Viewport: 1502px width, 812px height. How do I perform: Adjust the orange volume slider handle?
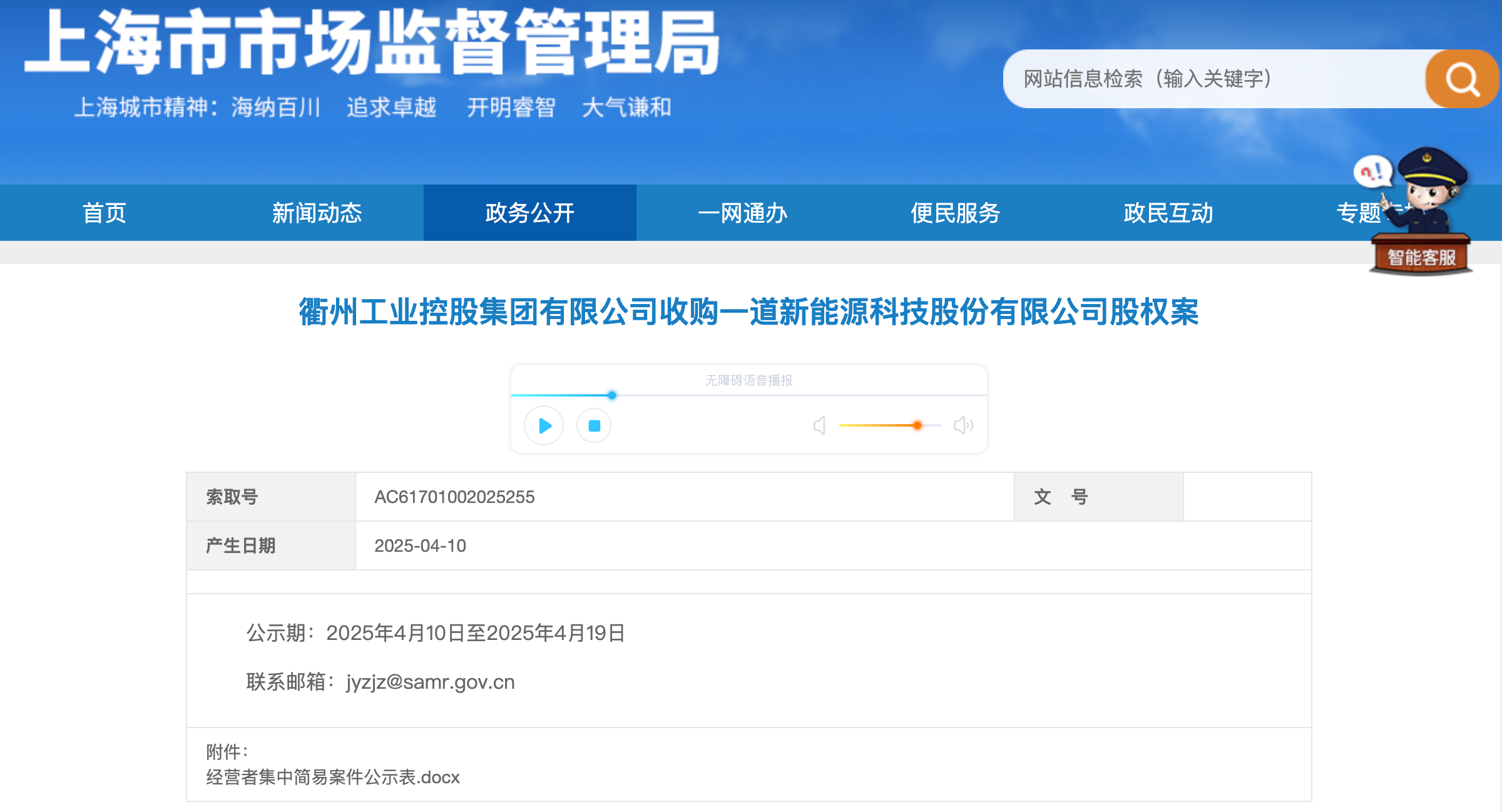pos(917,425)
